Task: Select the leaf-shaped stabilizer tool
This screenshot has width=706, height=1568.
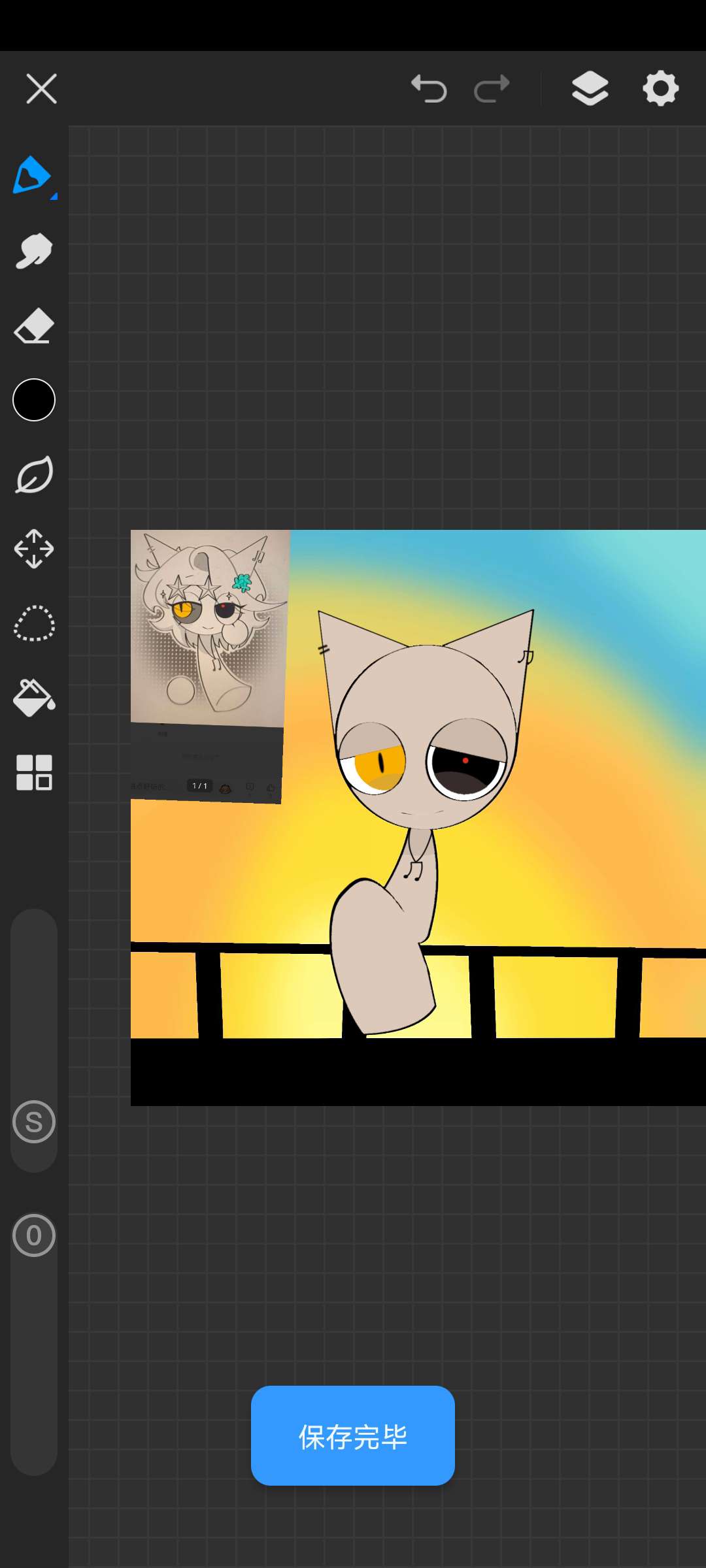Action: click(34, 475)
